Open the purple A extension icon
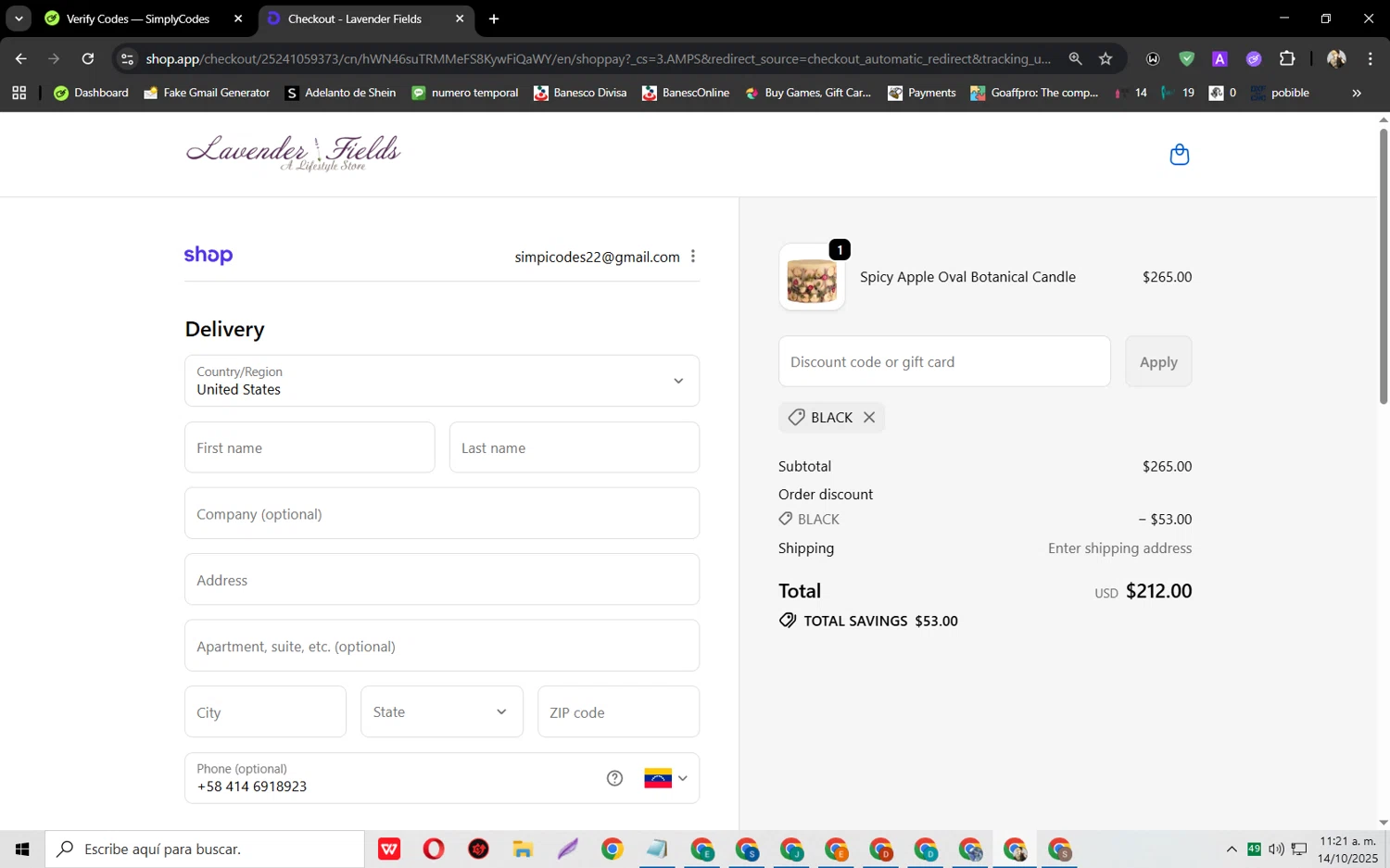 (1219, 58)
